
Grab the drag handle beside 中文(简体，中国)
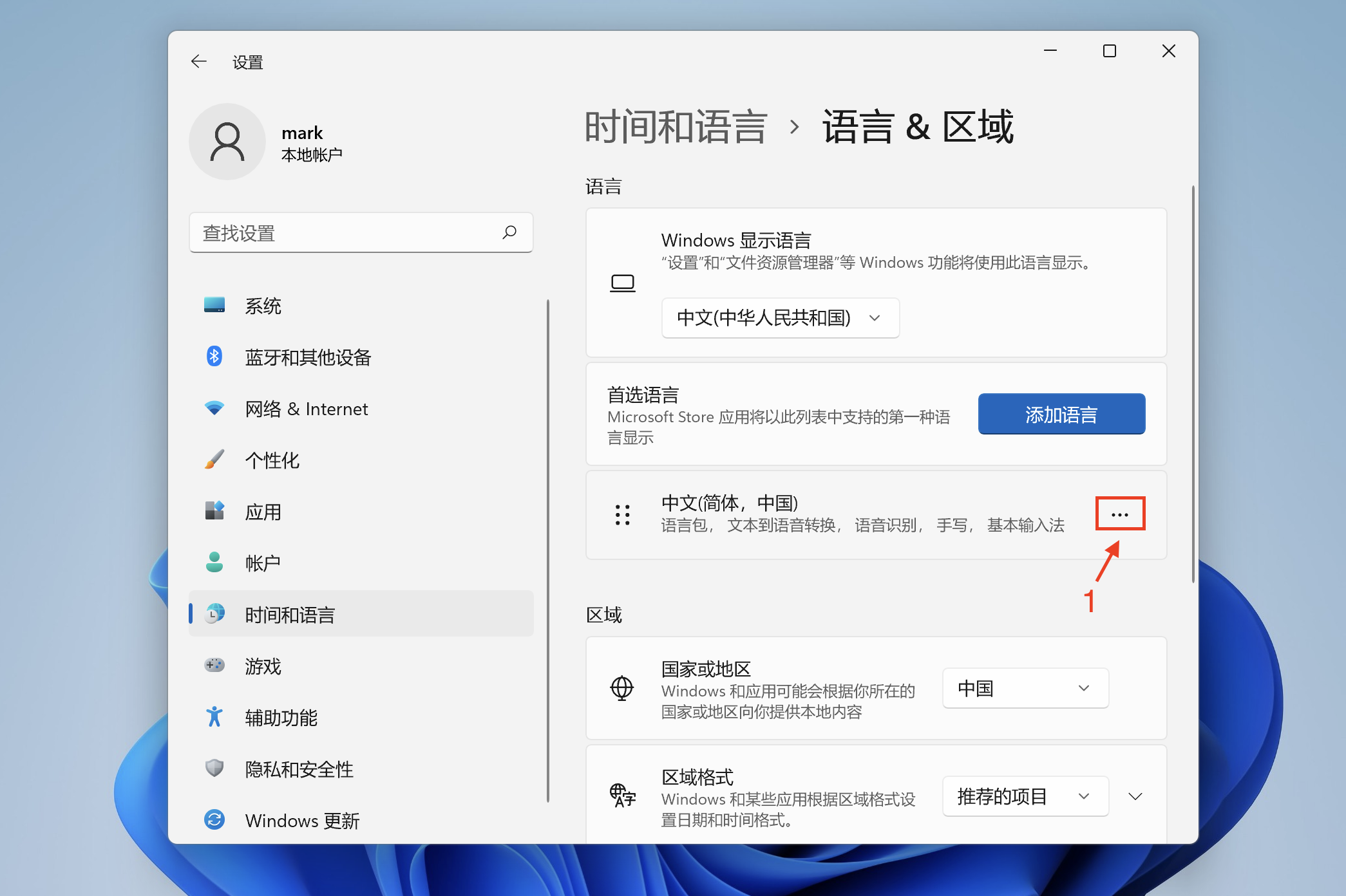[x=622, y=515]
